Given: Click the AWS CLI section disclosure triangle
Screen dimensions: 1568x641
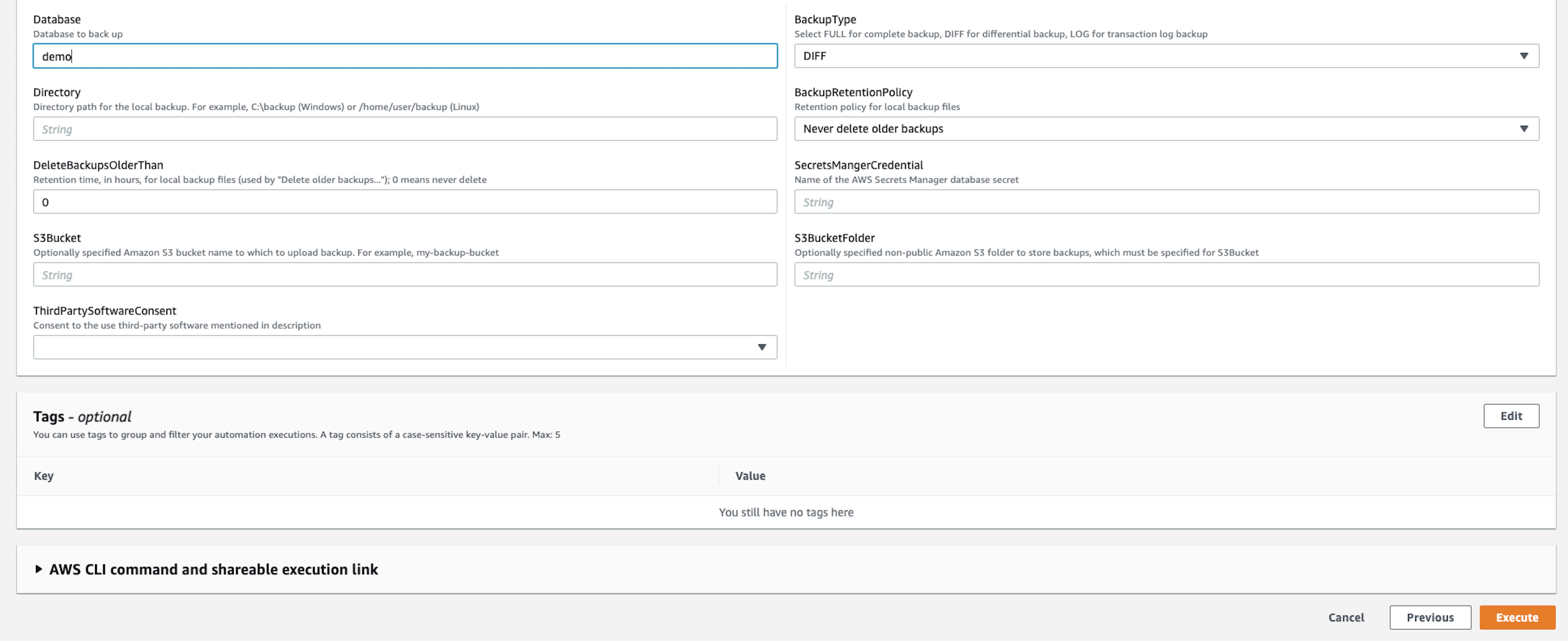Looking at the screenshot, I should tap(38, 569).
